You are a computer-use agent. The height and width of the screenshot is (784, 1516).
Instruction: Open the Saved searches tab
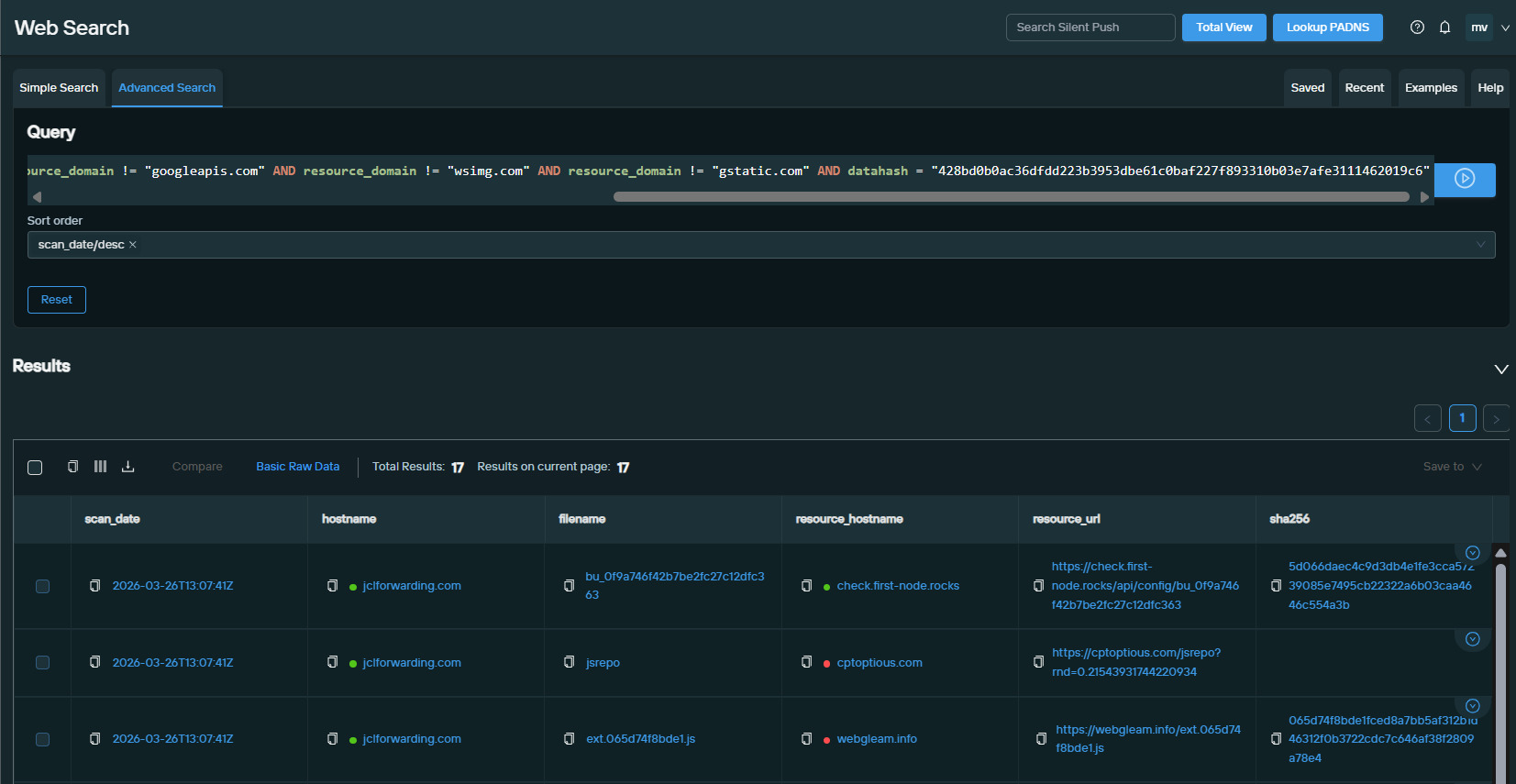1308,88
